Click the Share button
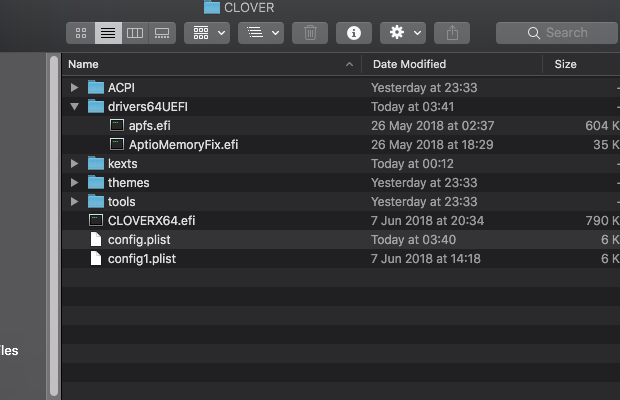620x400 pixels. tap(452, 33)
